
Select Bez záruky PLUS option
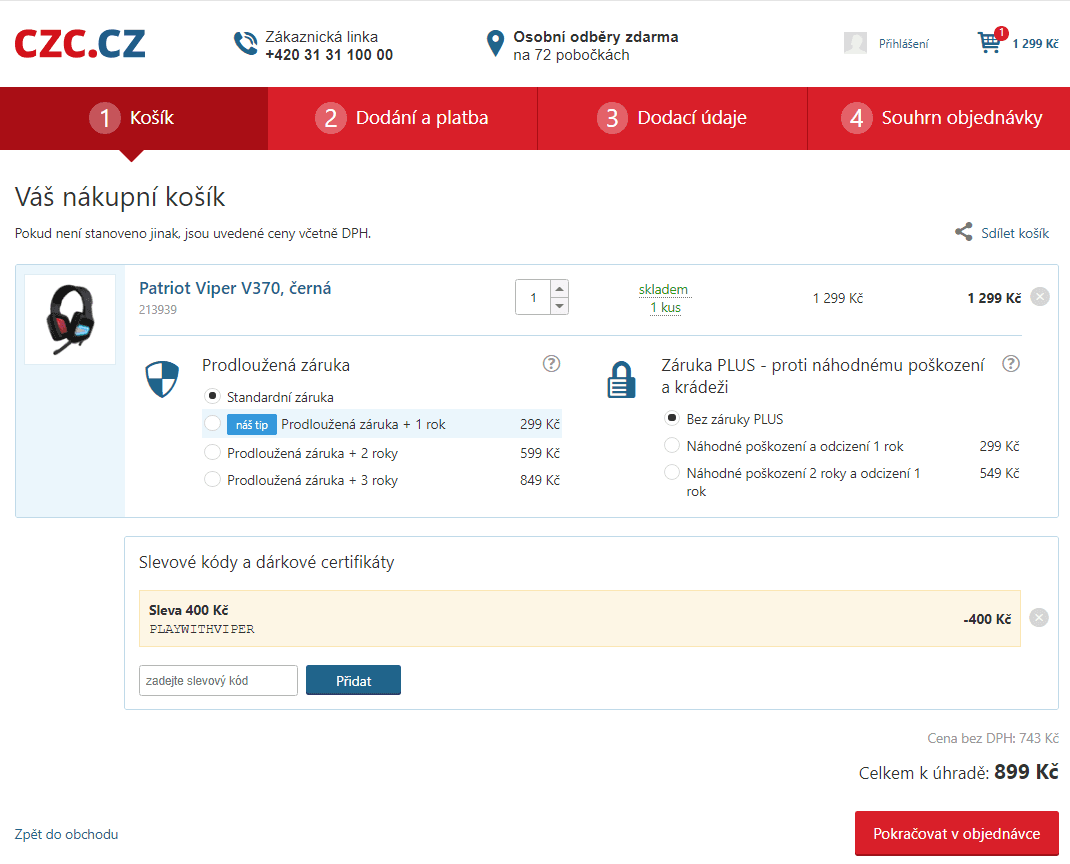(672, 418)
